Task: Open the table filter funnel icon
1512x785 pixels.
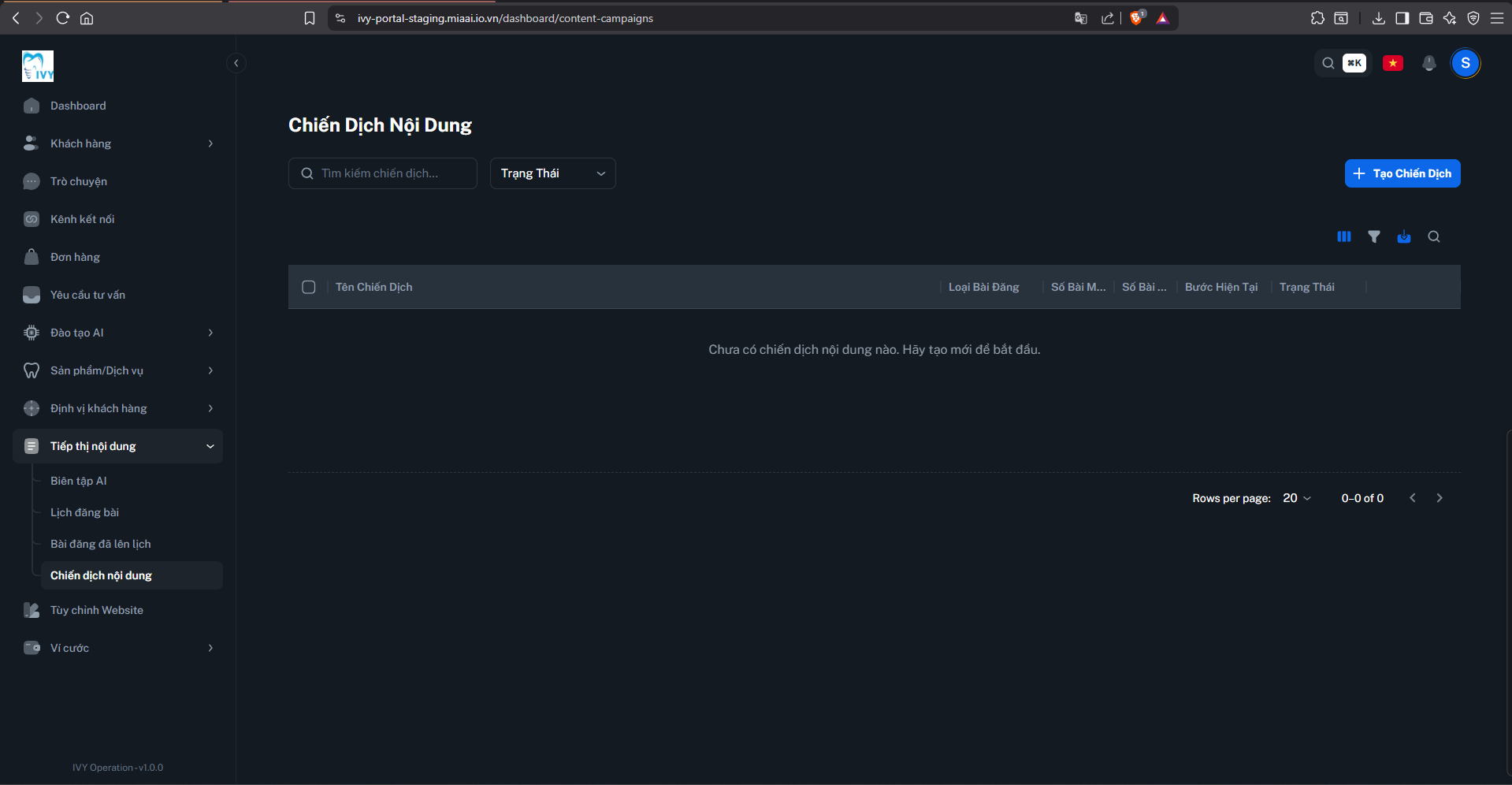Action: pos(1374,236)
